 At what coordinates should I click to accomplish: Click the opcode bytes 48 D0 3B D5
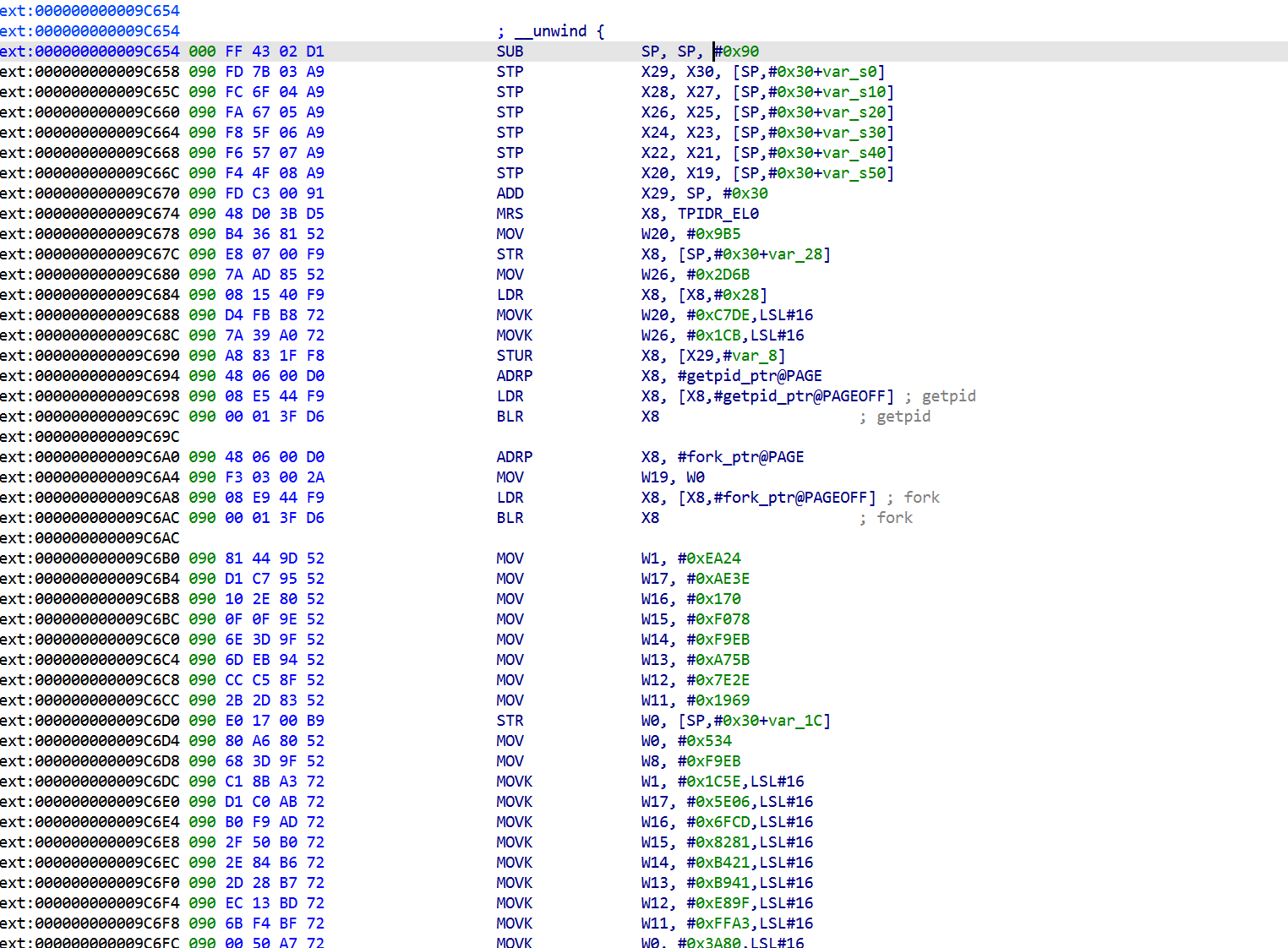coord(275,214)
